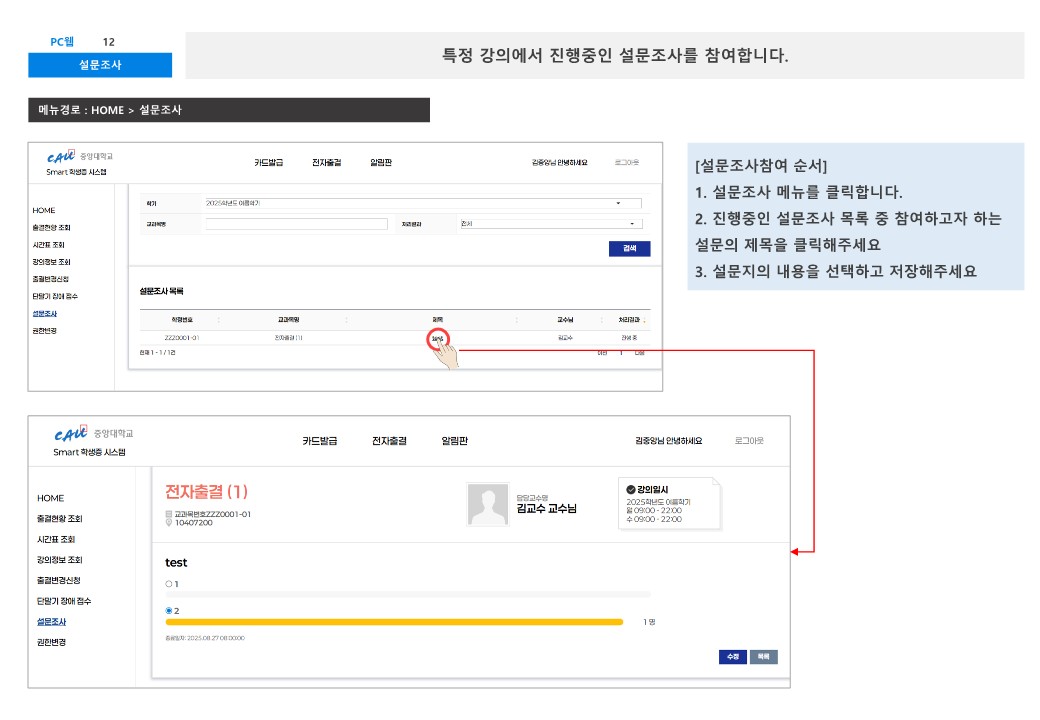This screenshot has height=720, width=1040.
Task: Click gray 목록 list button
Action: pos(763,656)
